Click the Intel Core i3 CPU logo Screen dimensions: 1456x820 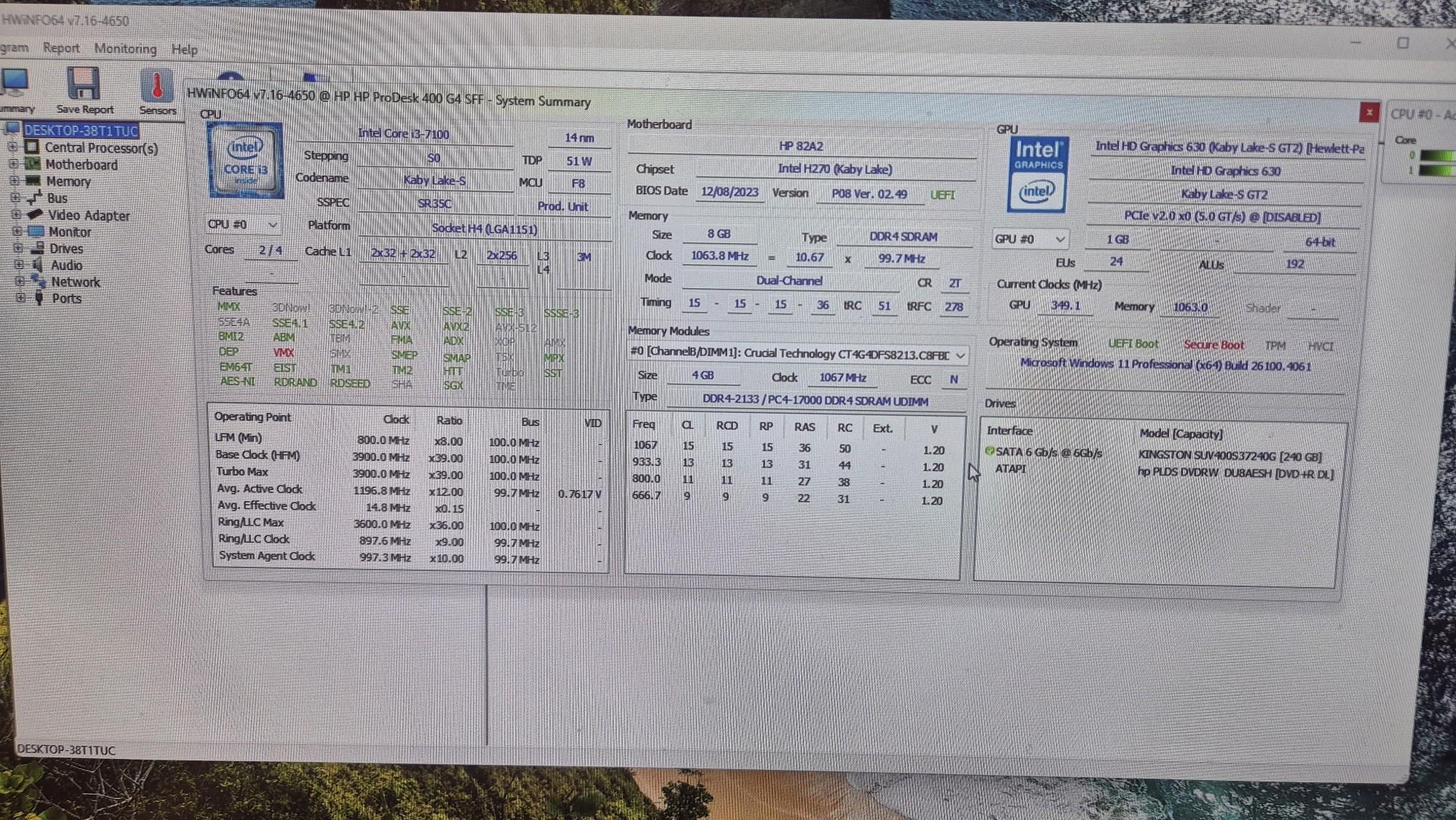click(x=245, y=160)
